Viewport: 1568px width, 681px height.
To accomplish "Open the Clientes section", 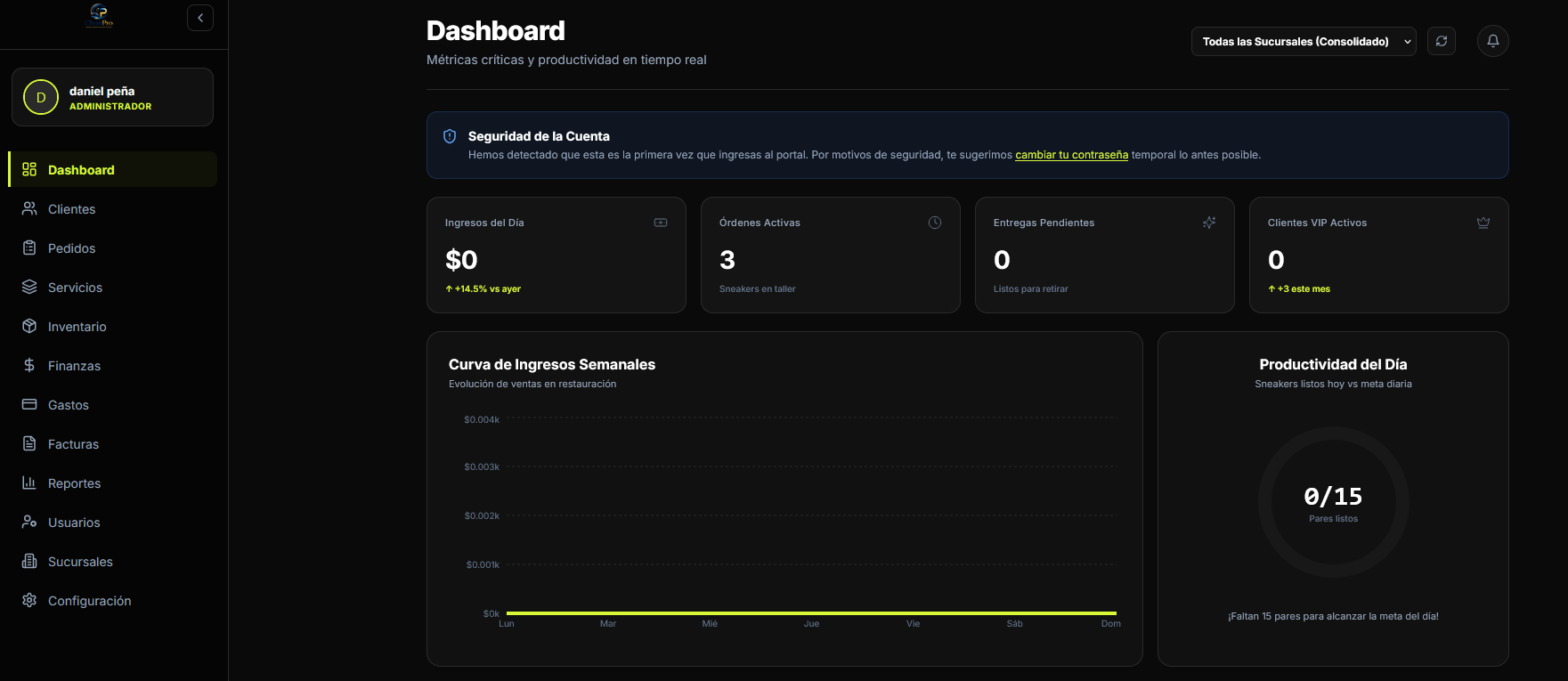I will (112, 208).
